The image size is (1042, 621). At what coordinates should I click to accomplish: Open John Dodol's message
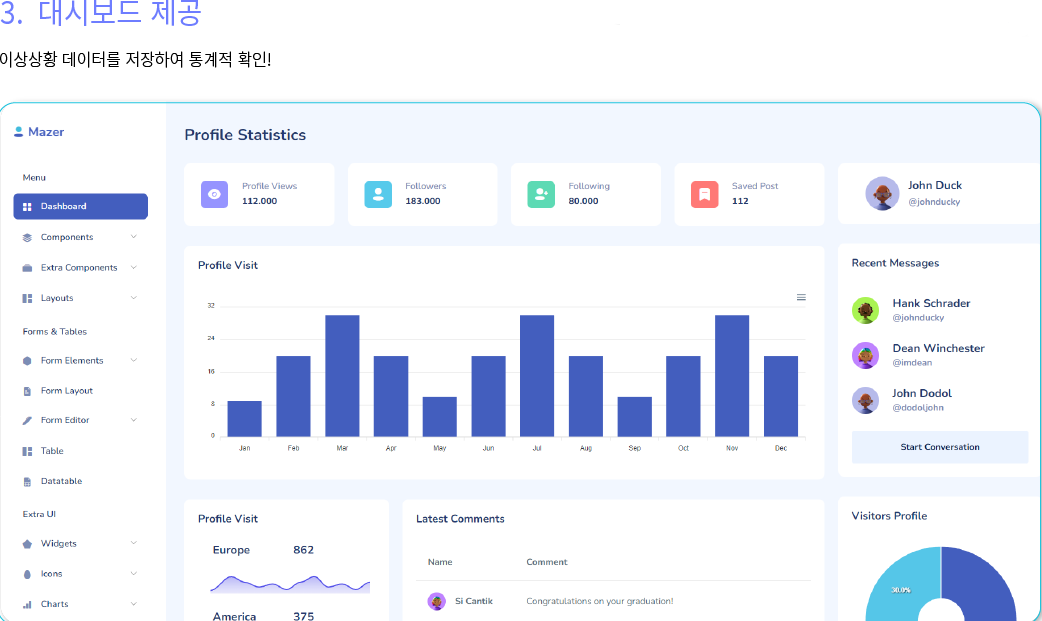coord(931,400)
